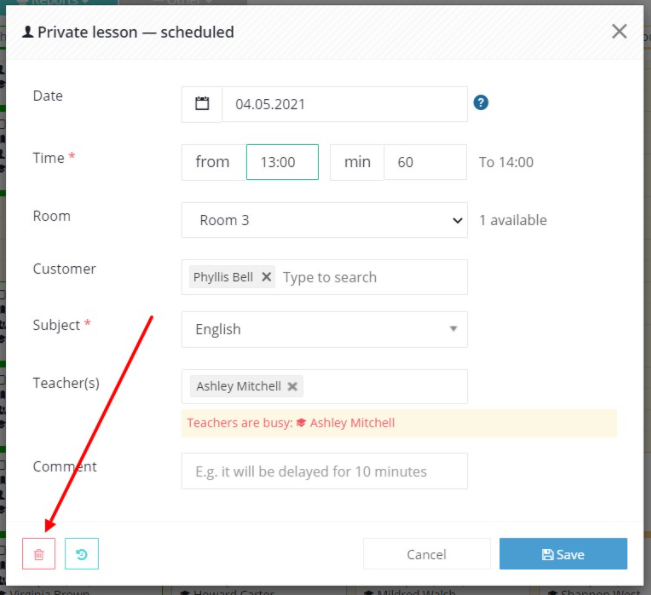The height and width of the screenshot is (595, 651).
Task: Open the calendar date picker icon
Action: [x=202, y=104]
